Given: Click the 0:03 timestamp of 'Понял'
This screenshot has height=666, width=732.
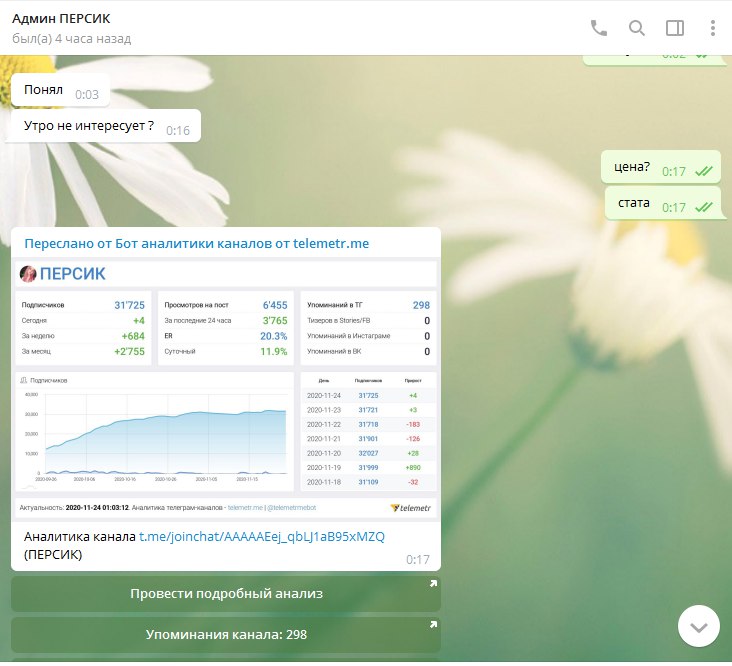Looking at the screenshot, I should pyautogui.click(x=87, y=95).
